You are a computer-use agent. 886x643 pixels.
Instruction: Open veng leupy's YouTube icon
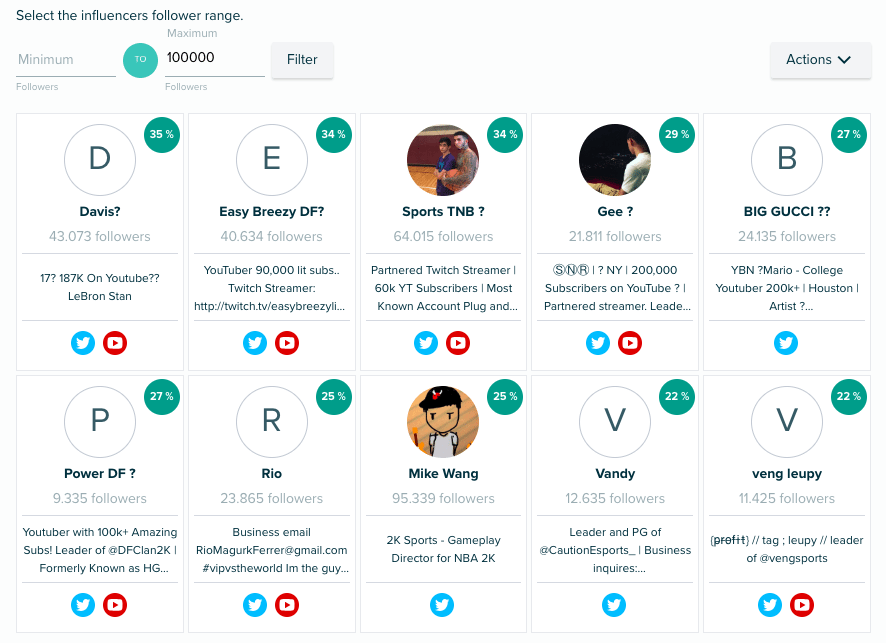coord(802,605)
